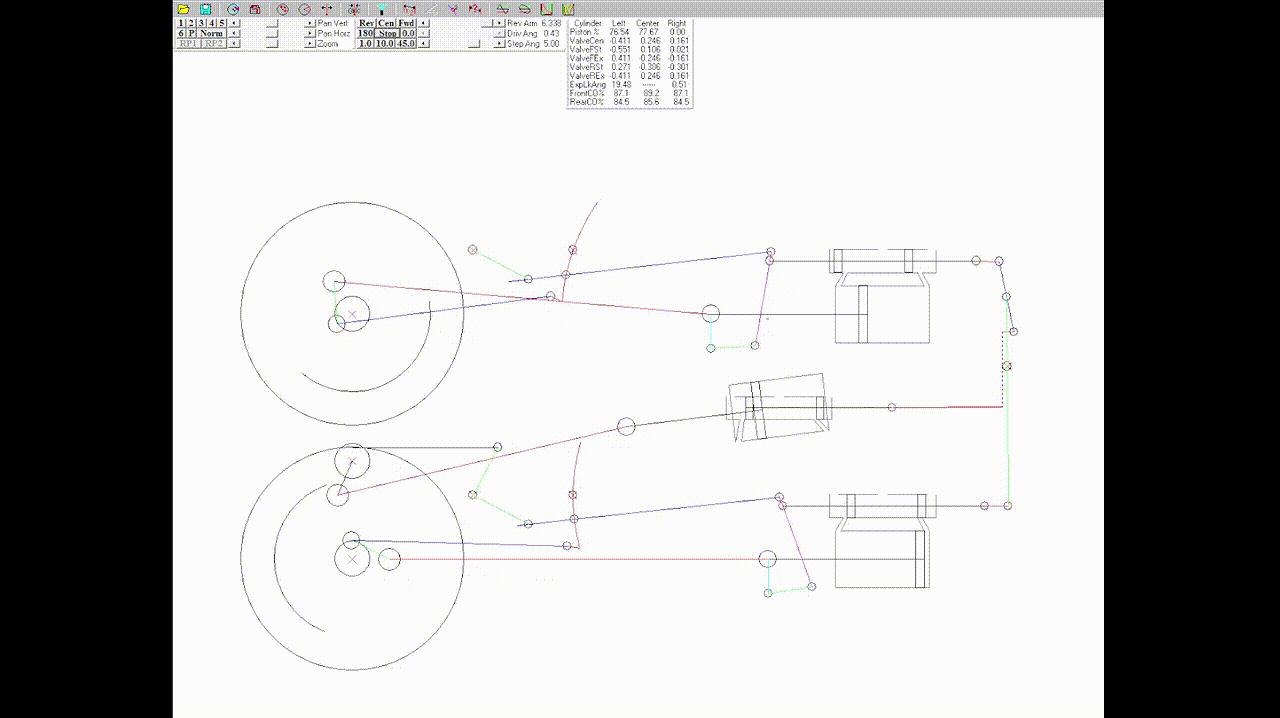Open the sine wave valve diagram icon
This screenshot has width=1280, height=718.
click(x=502, y=9)
